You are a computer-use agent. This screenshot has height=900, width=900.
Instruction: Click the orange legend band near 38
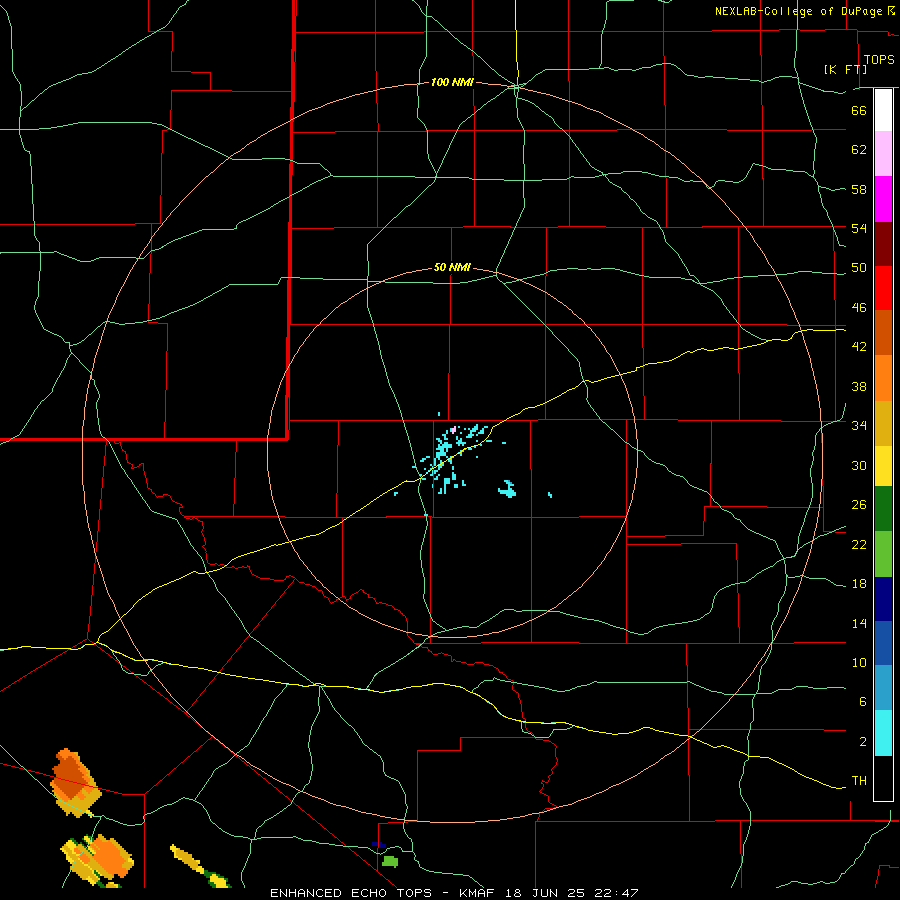pos(883,378)
